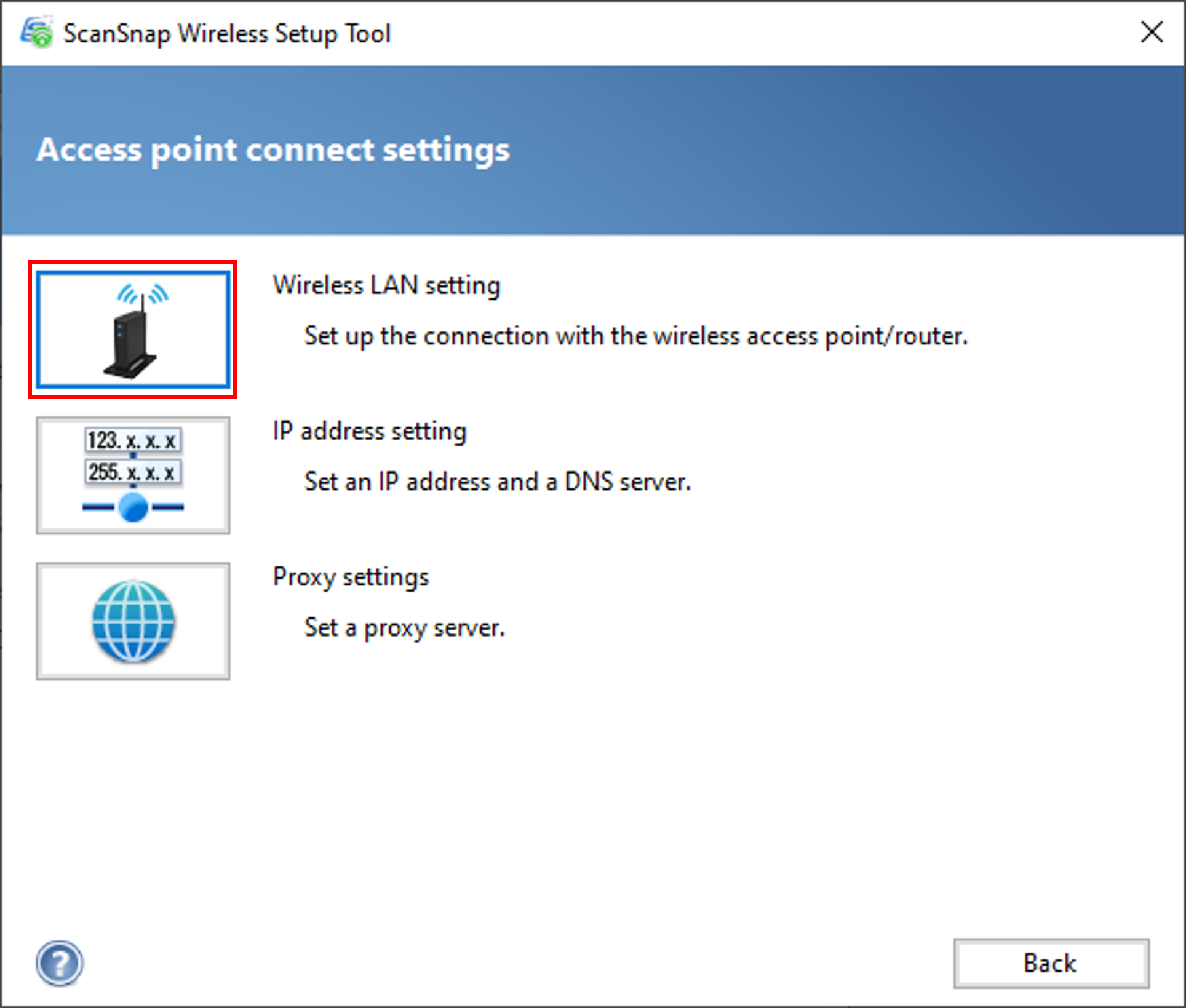Select the 'IP address setting' label

370,431
